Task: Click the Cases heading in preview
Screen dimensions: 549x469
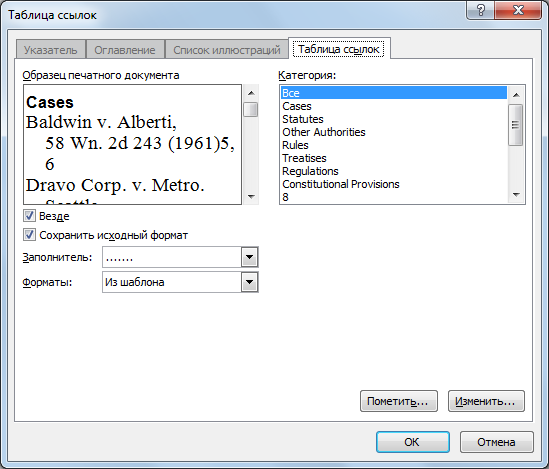Action: [50, 102]
